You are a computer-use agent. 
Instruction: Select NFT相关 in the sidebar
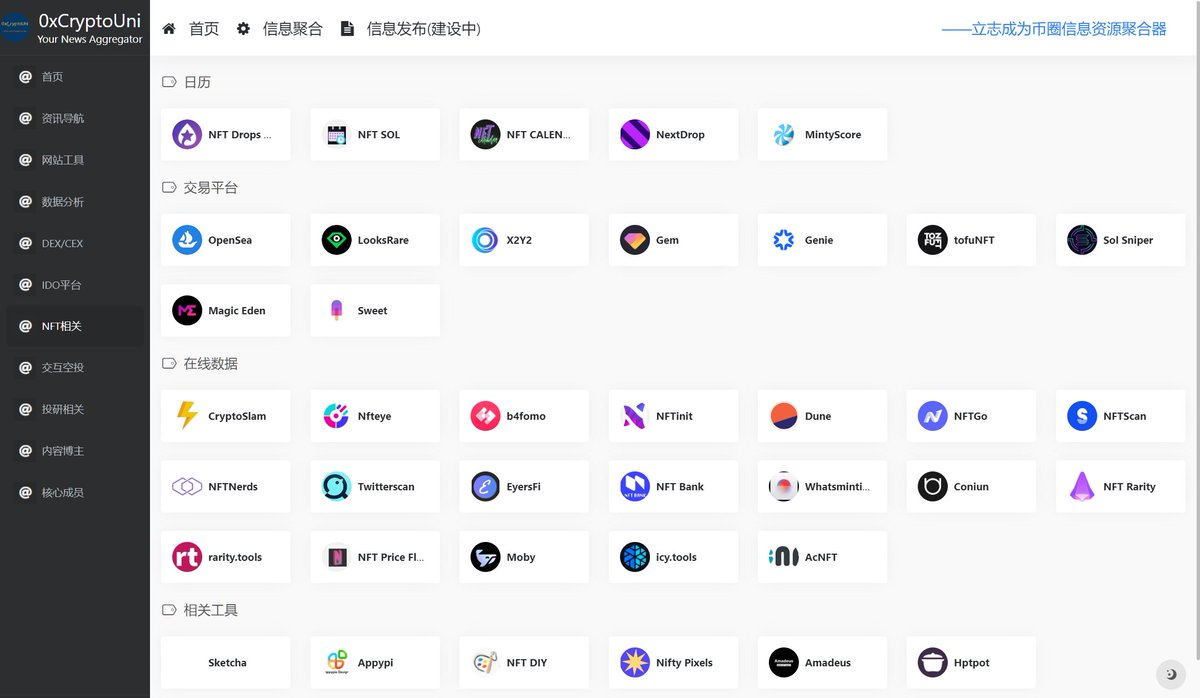pos(75,326)
